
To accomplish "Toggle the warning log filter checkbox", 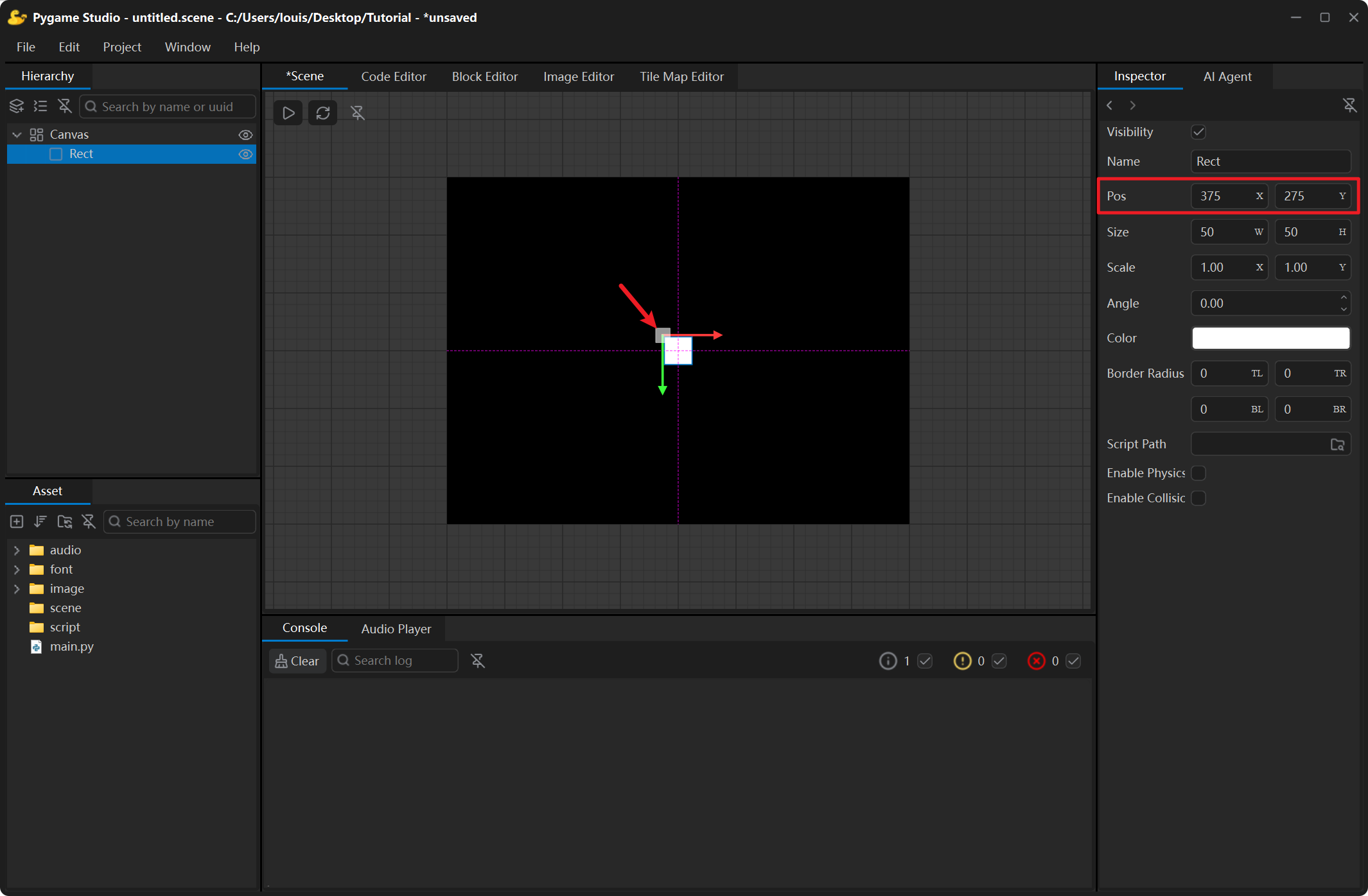I will click(x=999, y=661).
